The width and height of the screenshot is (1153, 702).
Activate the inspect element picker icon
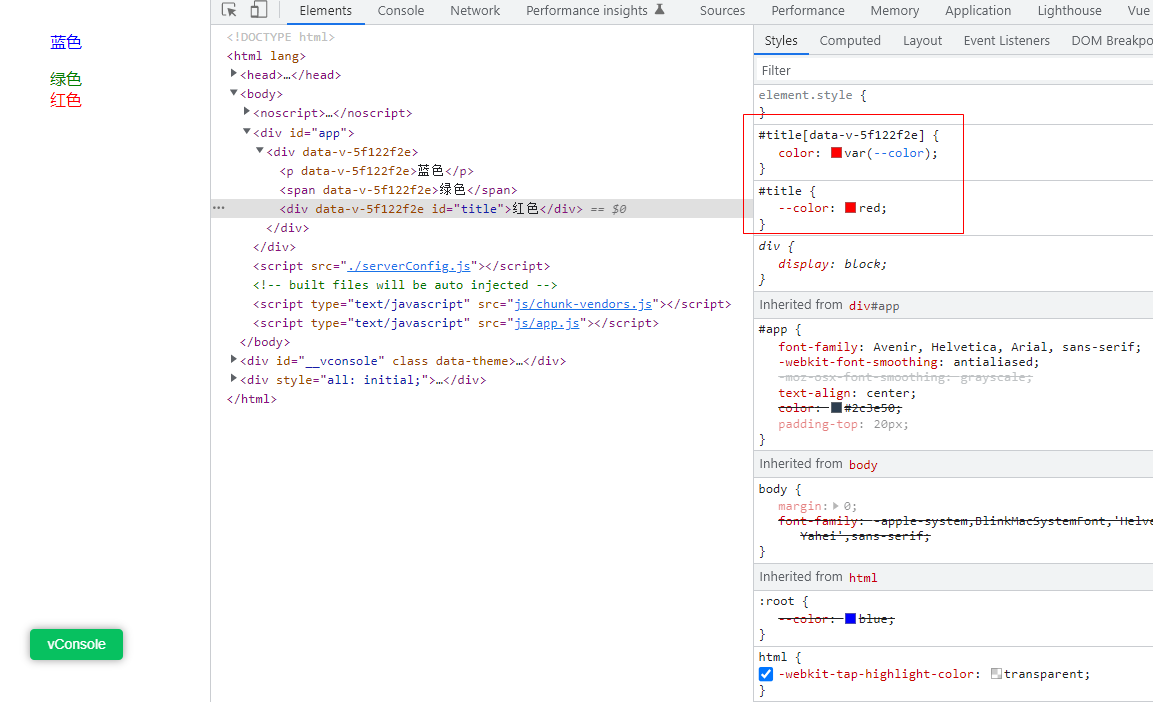tap(229, 10)
